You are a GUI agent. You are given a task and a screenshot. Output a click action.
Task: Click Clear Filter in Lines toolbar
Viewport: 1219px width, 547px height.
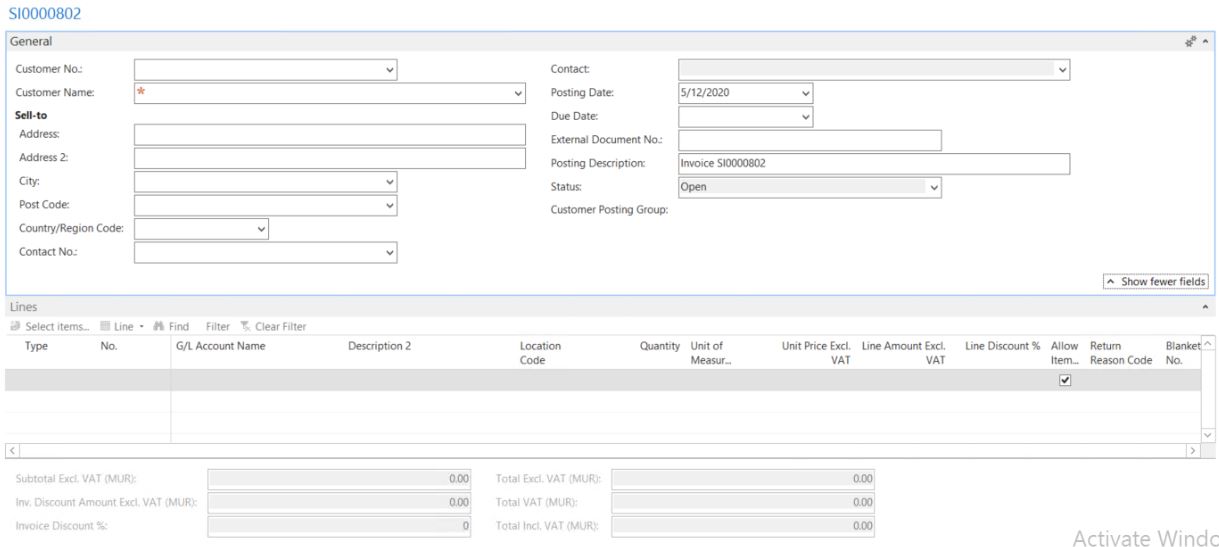(273, 326)
